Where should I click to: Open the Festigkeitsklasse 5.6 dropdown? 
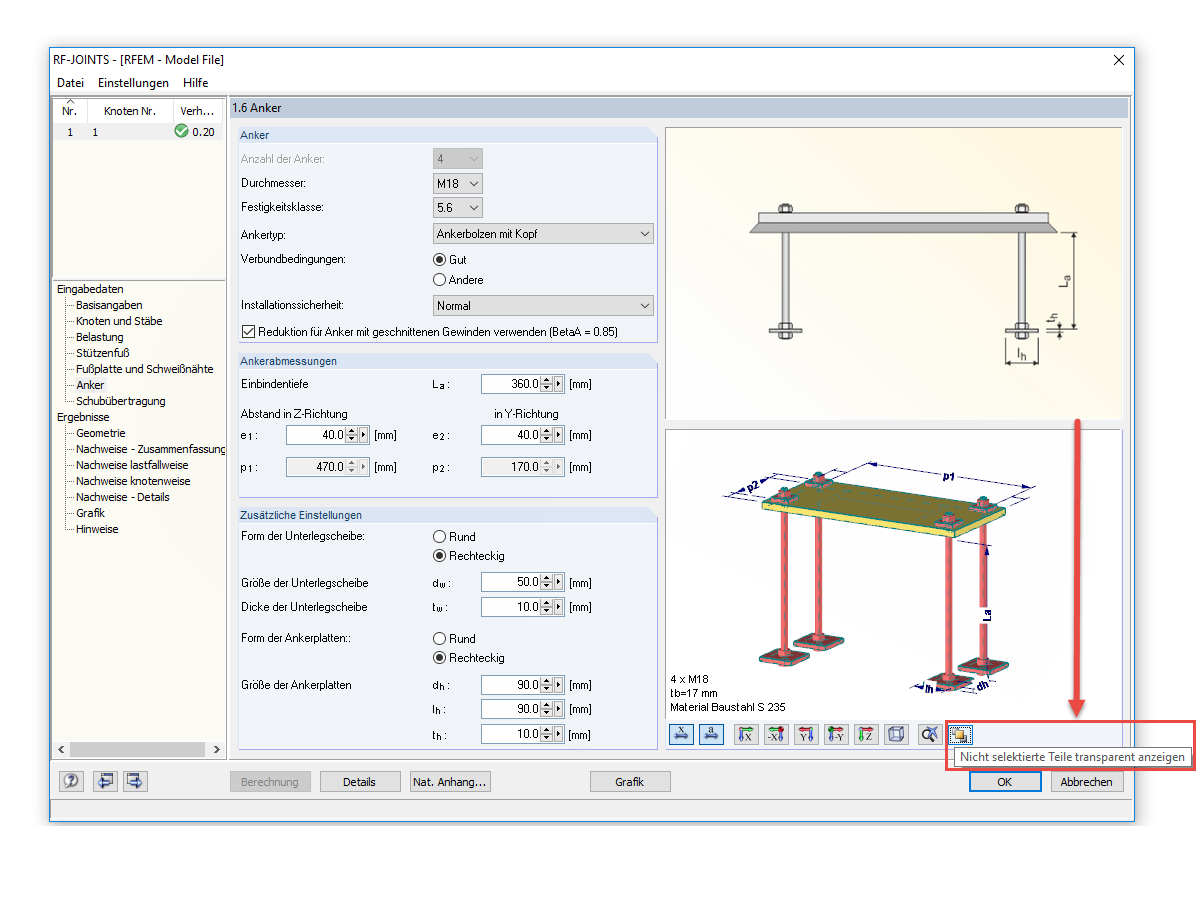tap(458, 207)
